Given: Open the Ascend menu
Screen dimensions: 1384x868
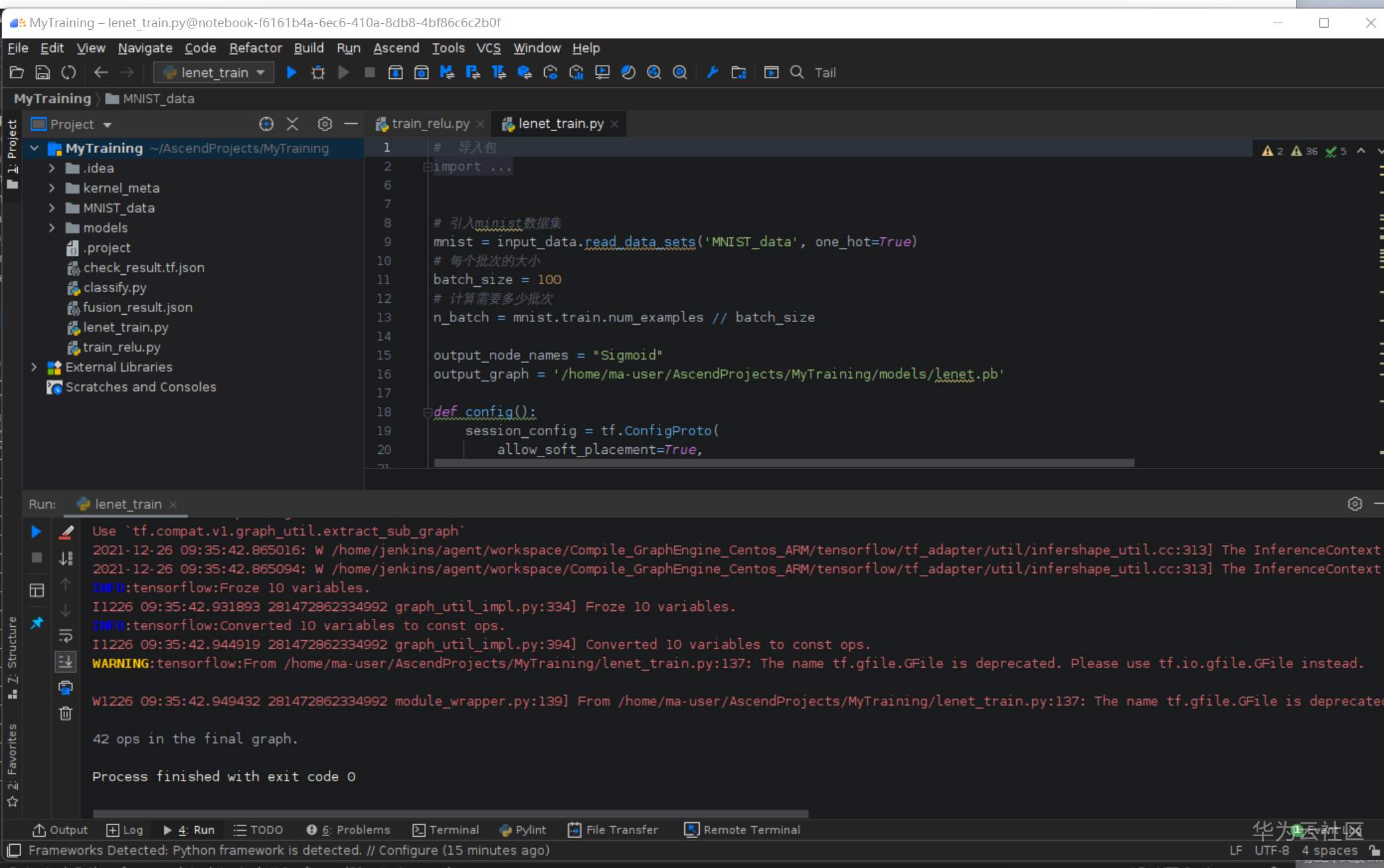Looking at the screenshot, I should (x=396, y=48).
